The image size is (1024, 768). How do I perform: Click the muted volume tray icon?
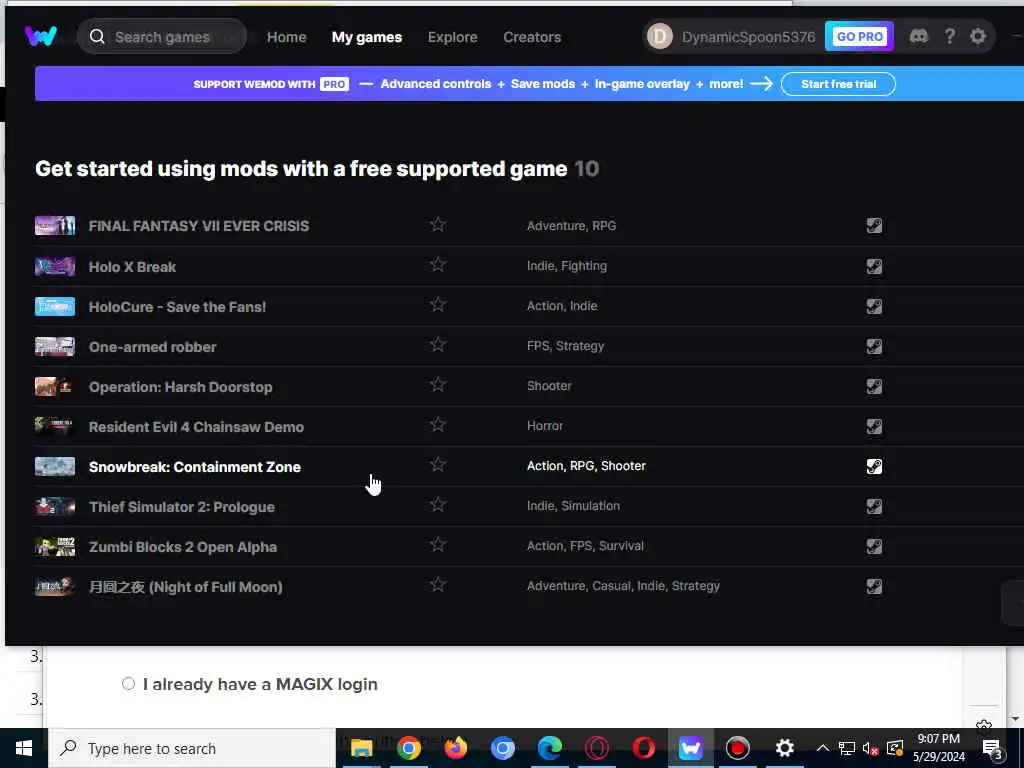(x=870, y=749)
